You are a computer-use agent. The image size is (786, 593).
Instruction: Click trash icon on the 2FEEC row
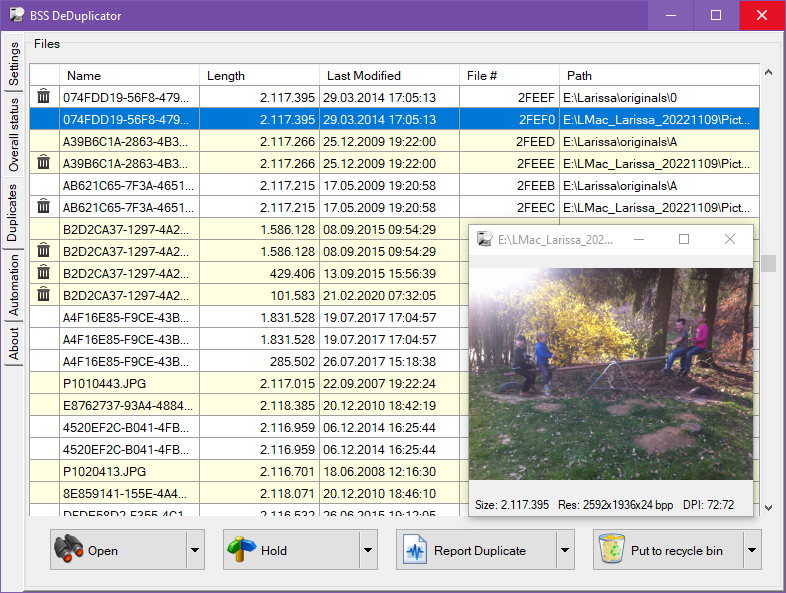click(44, 207)
